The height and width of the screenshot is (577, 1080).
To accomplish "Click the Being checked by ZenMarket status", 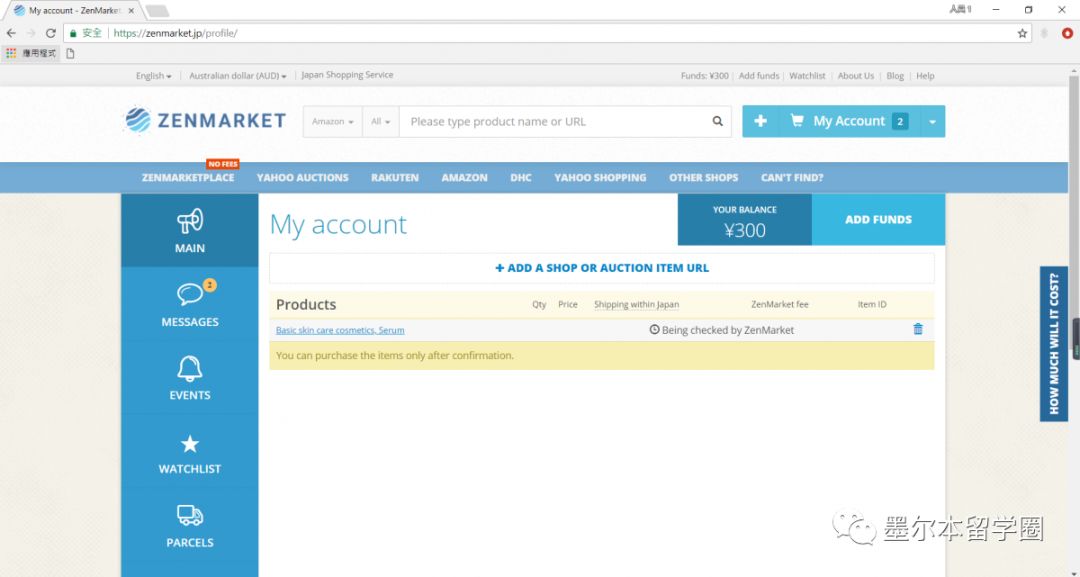I will [x=722, y=331].
